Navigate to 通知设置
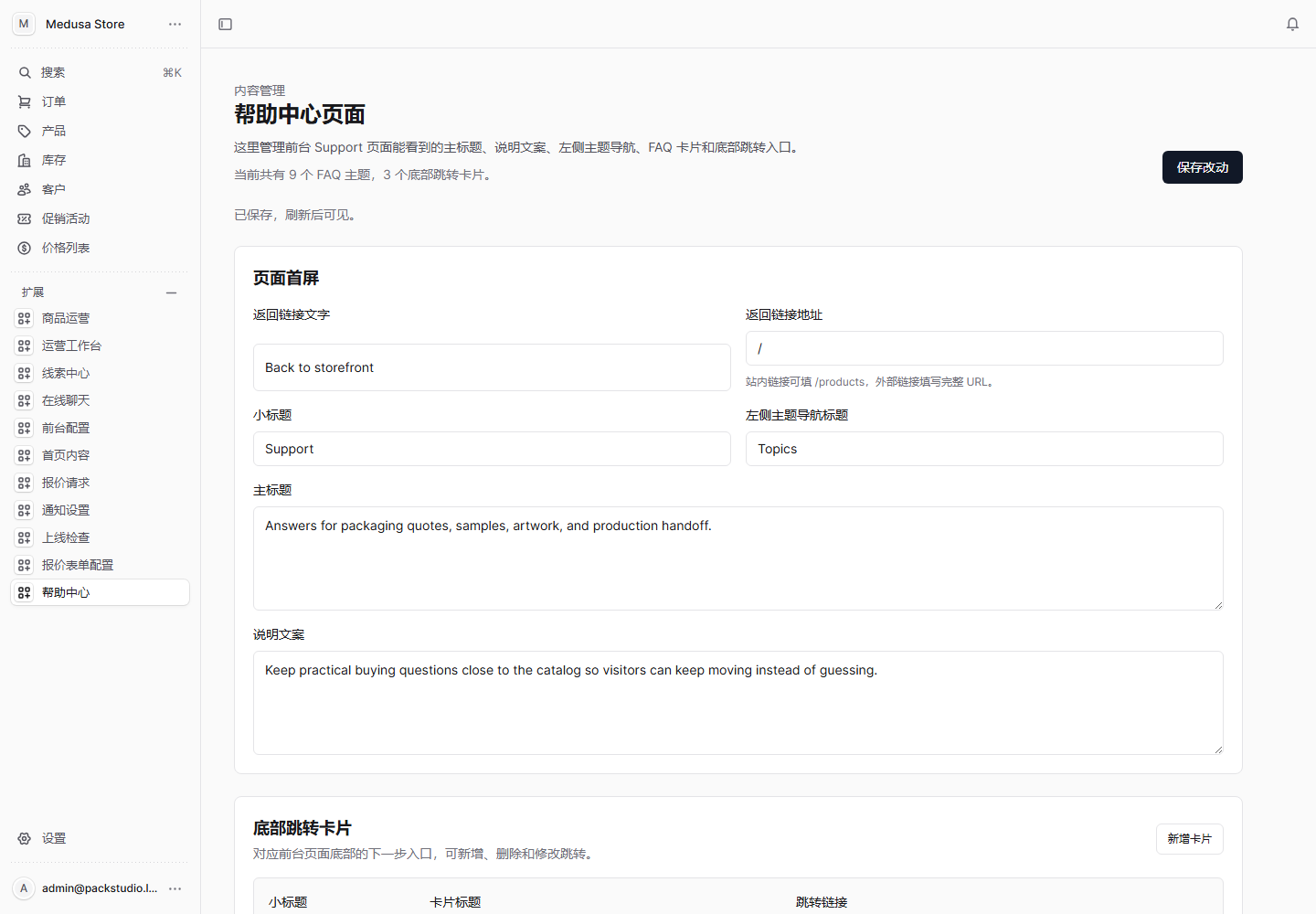Image resolution: width=1316 pixels, height=914 pixels. pyautogui.click(x=101, y=510)
